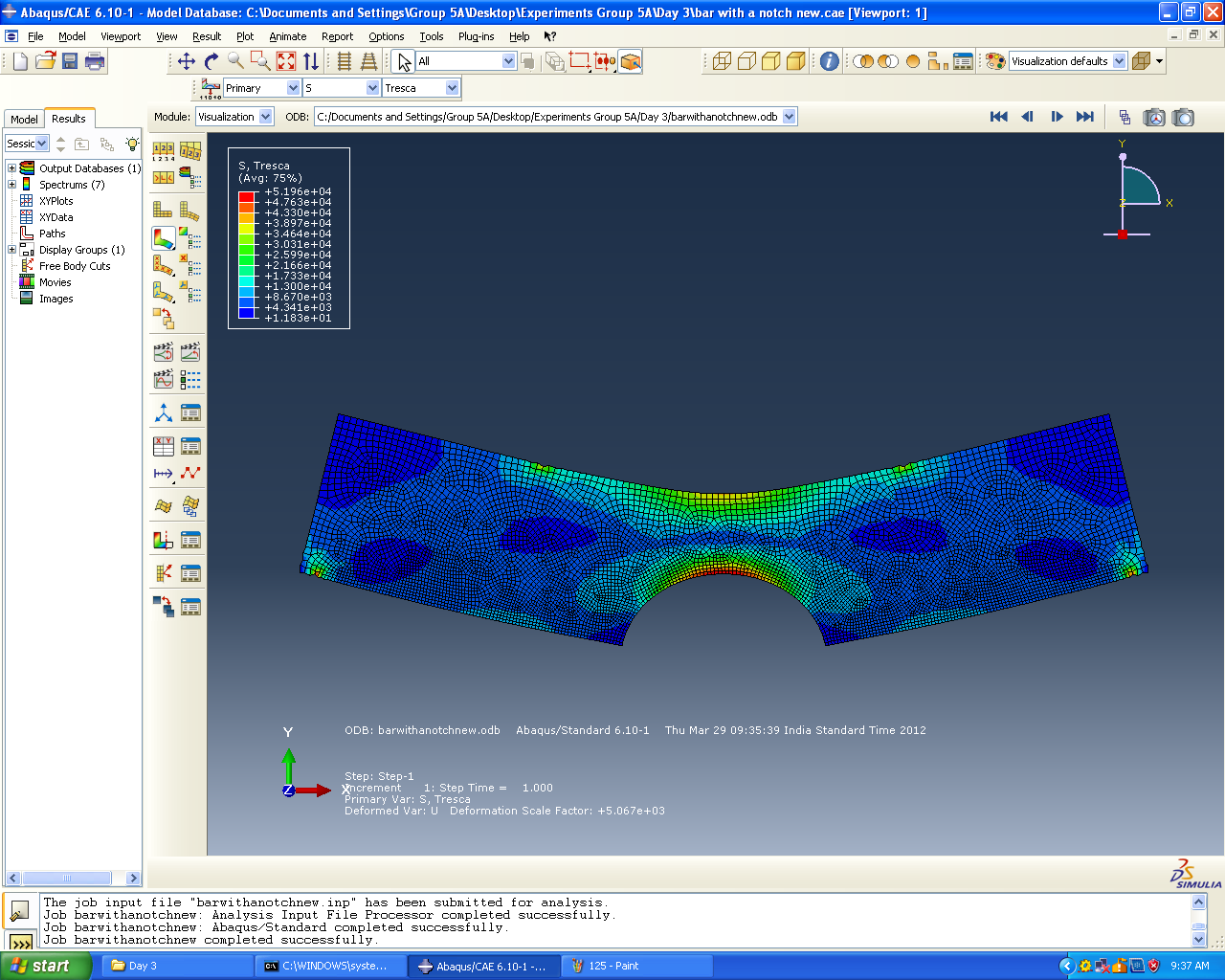Open the XY Data Manager table icon
The width and height of the screenshot is (1225, 980).
coord(190,446)
